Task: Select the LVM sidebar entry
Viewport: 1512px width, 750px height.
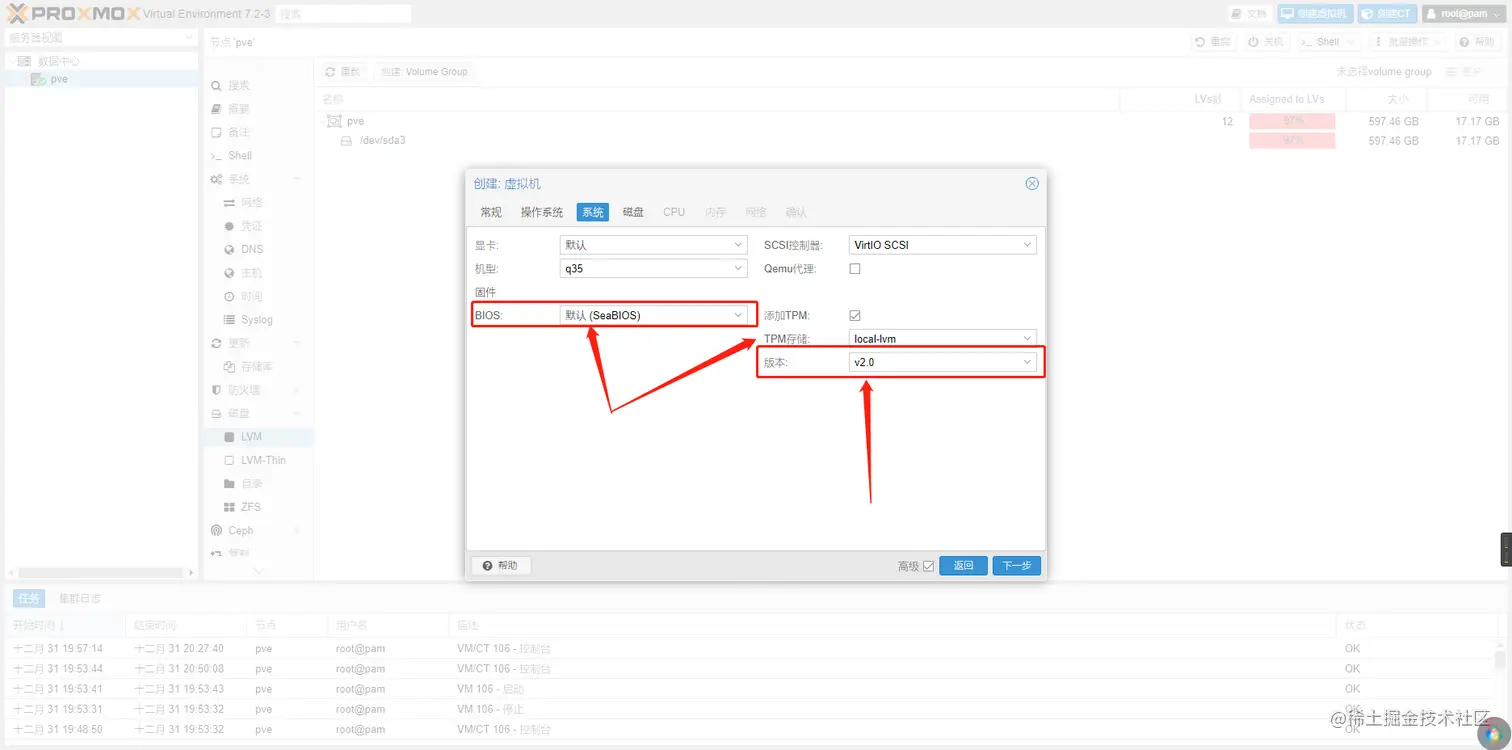Action: point(251,437)
